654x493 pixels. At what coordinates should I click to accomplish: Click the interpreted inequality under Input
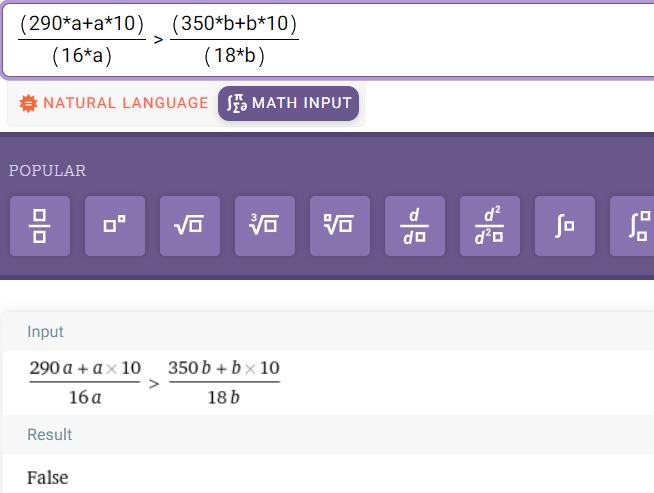point(154,383)
